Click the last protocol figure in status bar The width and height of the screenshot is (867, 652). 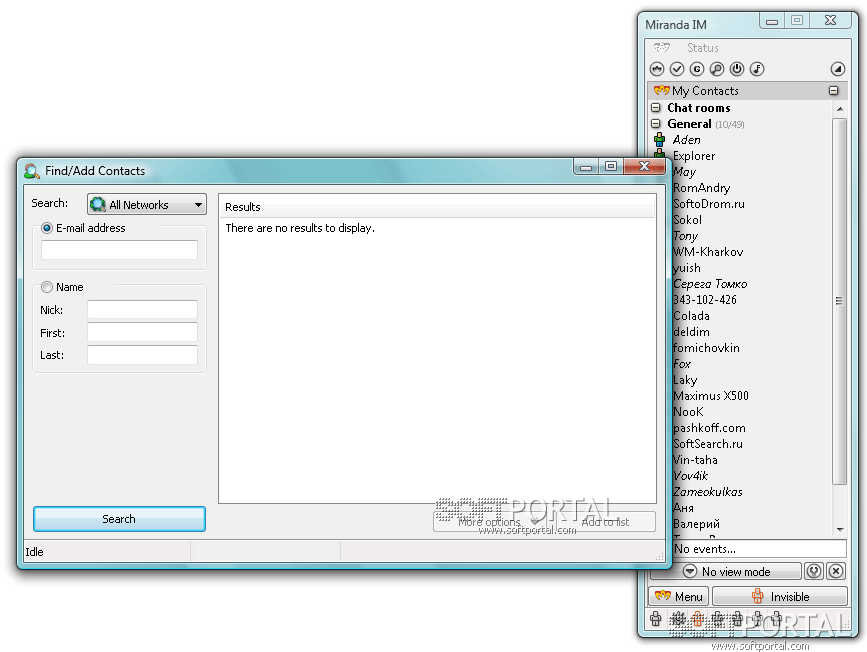[777, 619]
